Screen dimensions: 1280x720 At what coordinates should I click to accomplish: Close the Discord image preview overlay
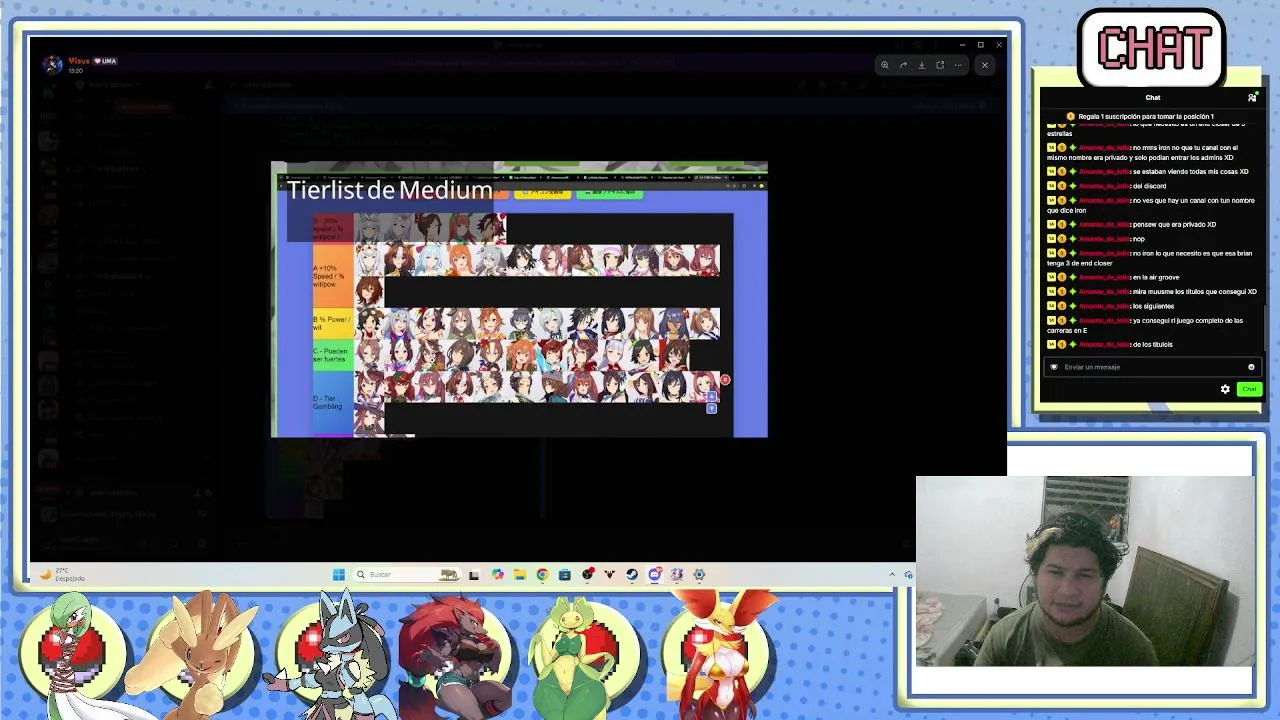985,65
